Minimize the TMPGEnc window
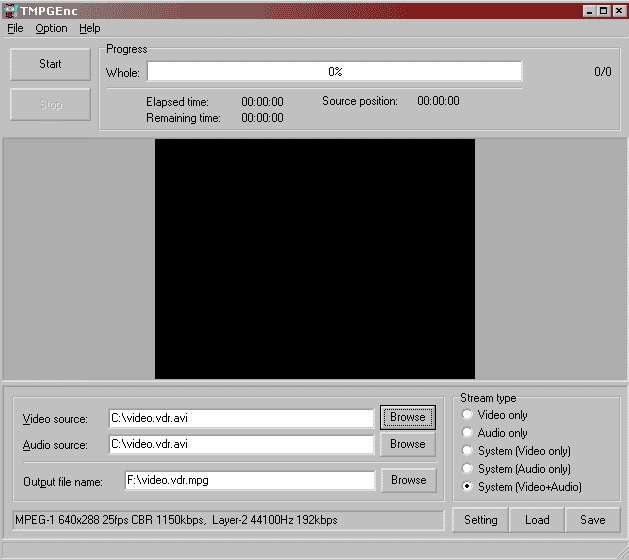This screenshot has height=560, width=629. 589,11
